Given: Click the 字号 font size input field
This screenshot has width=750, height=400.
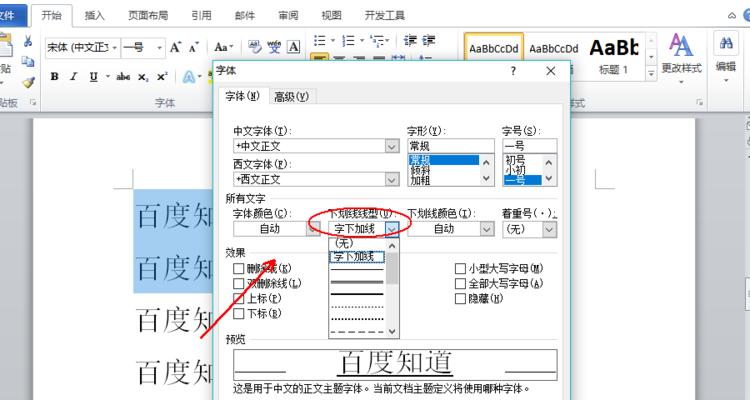Looking at the screenshot, I should pyautogui.click(x=529, y=146).
